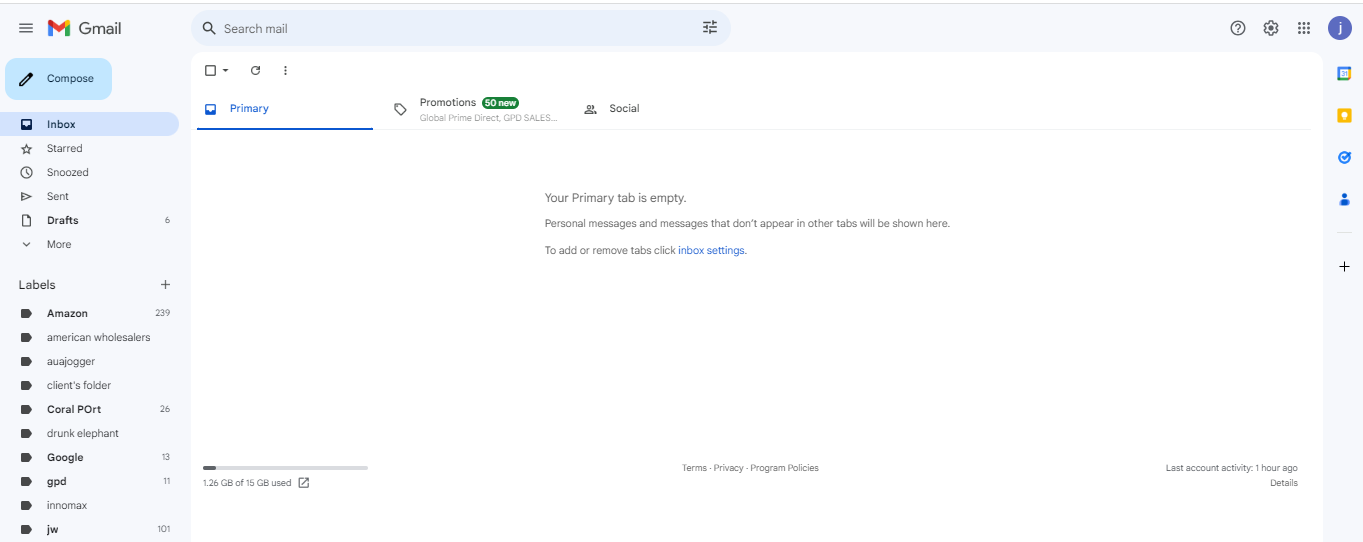Open account activity Details link

coord(1284,483)
